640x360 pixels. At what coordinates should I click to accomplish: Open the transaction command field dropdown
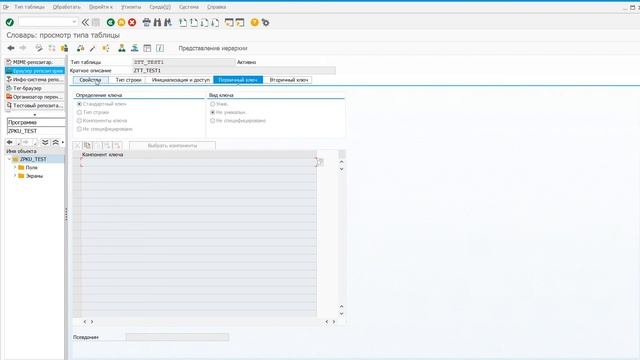(x=74, y=22)
